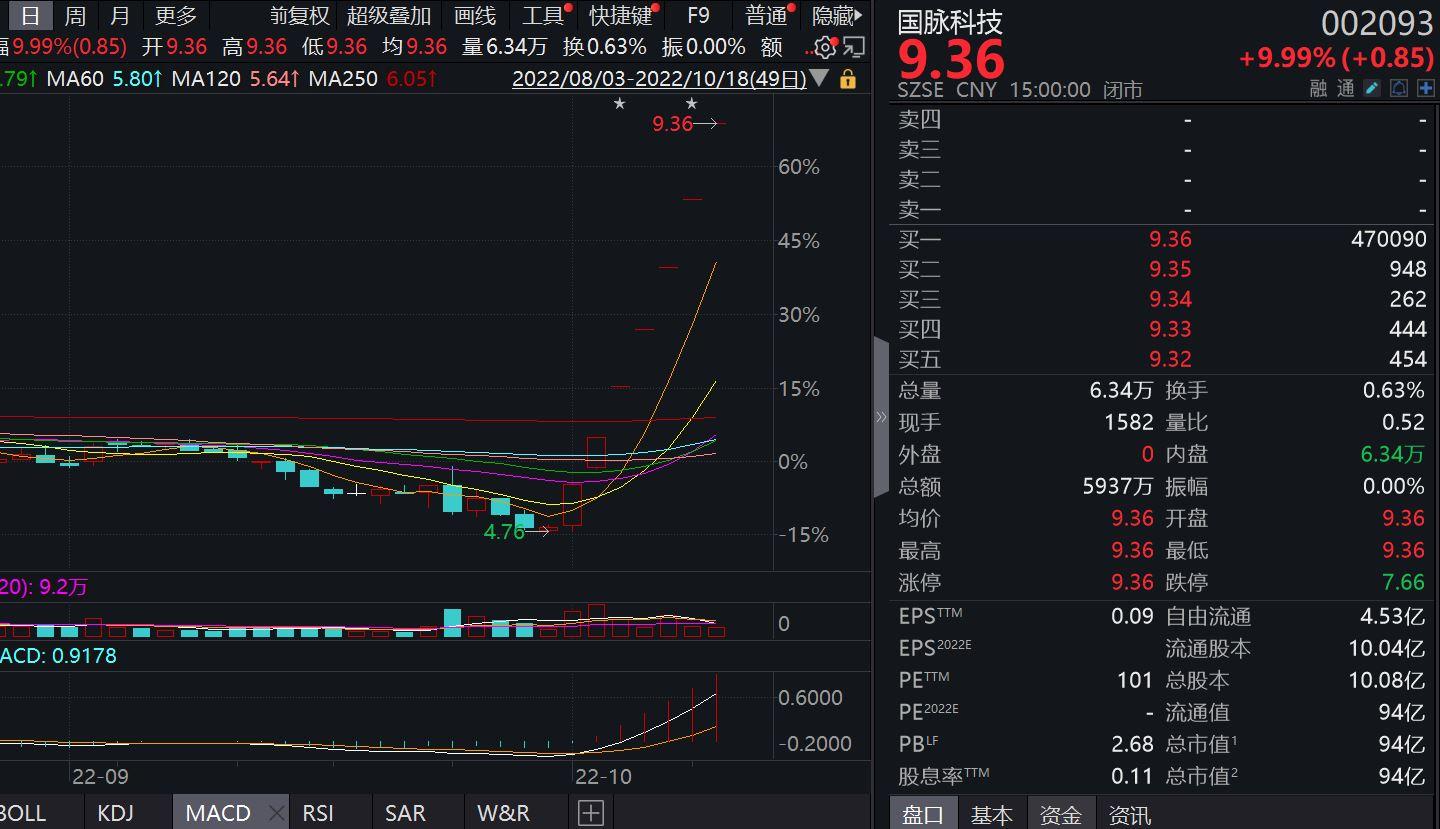
Task: Click the date range 2022/08/03-2022/10/18 link
Action: pos(659,79)
